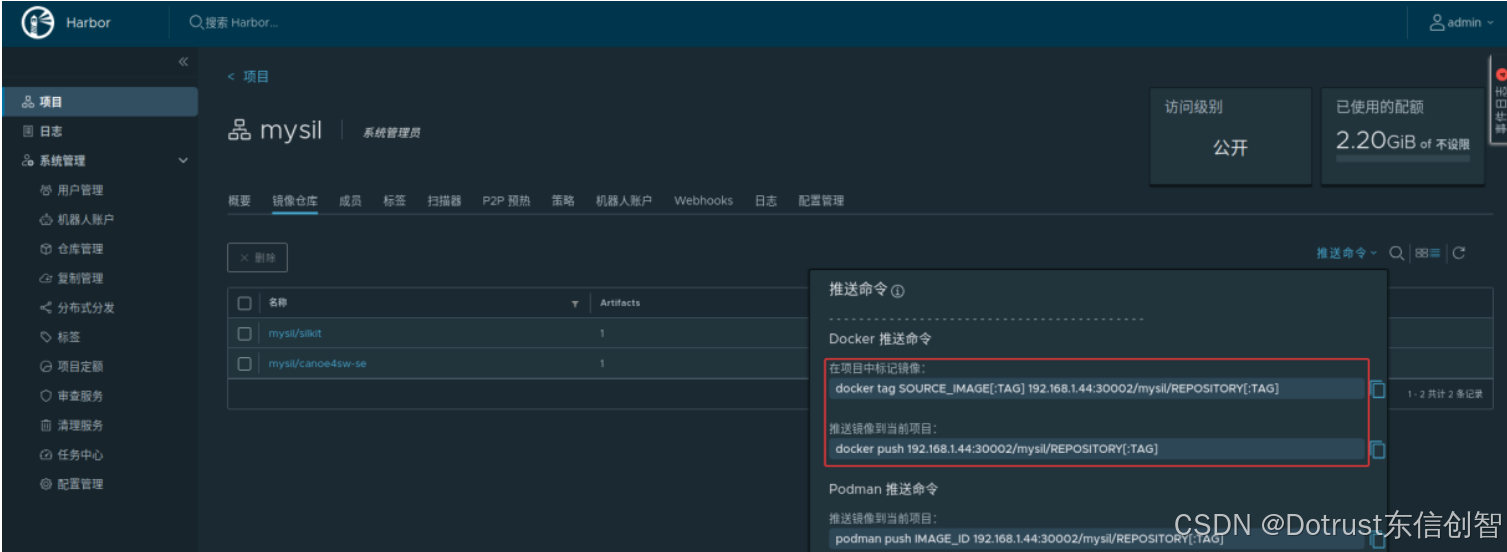The width and height of the screenshot is (1507, 552).
Task: Click the 已使用的配额 usage bar
Action: point(1403,158)
